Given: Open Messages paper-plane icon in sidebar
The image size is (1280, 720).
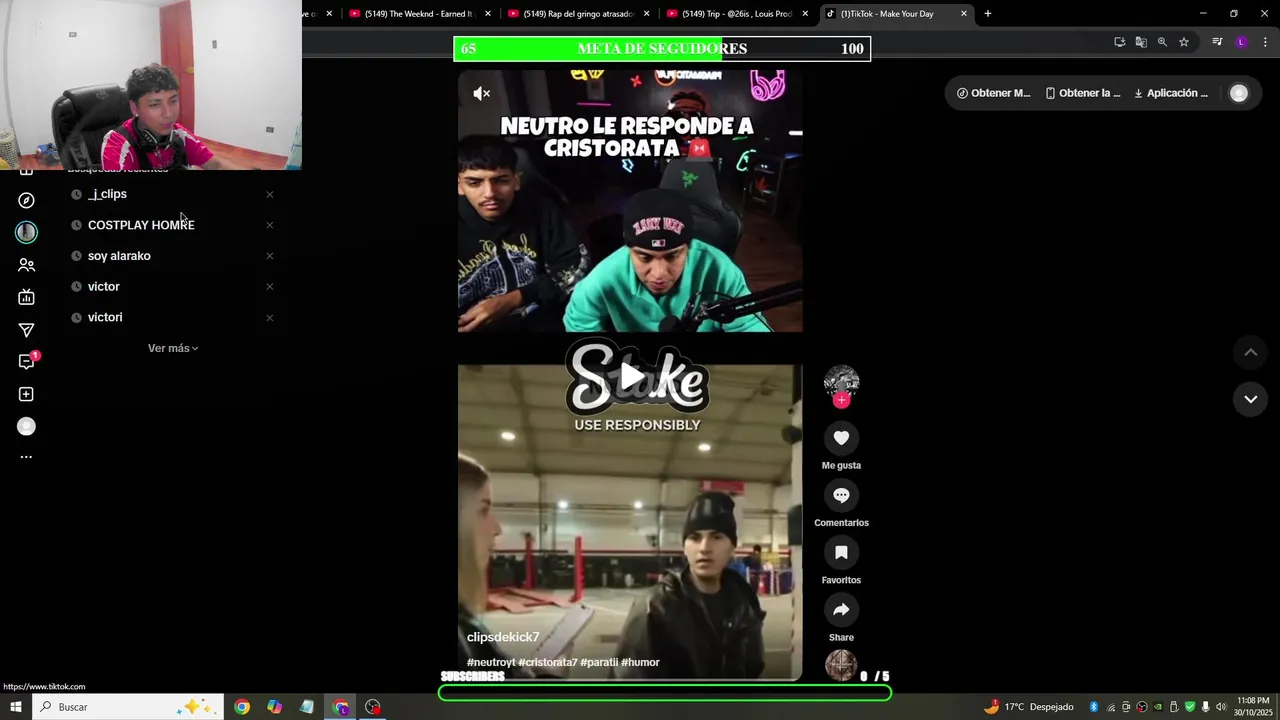Looking at the screenshot, I should (27, 330).
